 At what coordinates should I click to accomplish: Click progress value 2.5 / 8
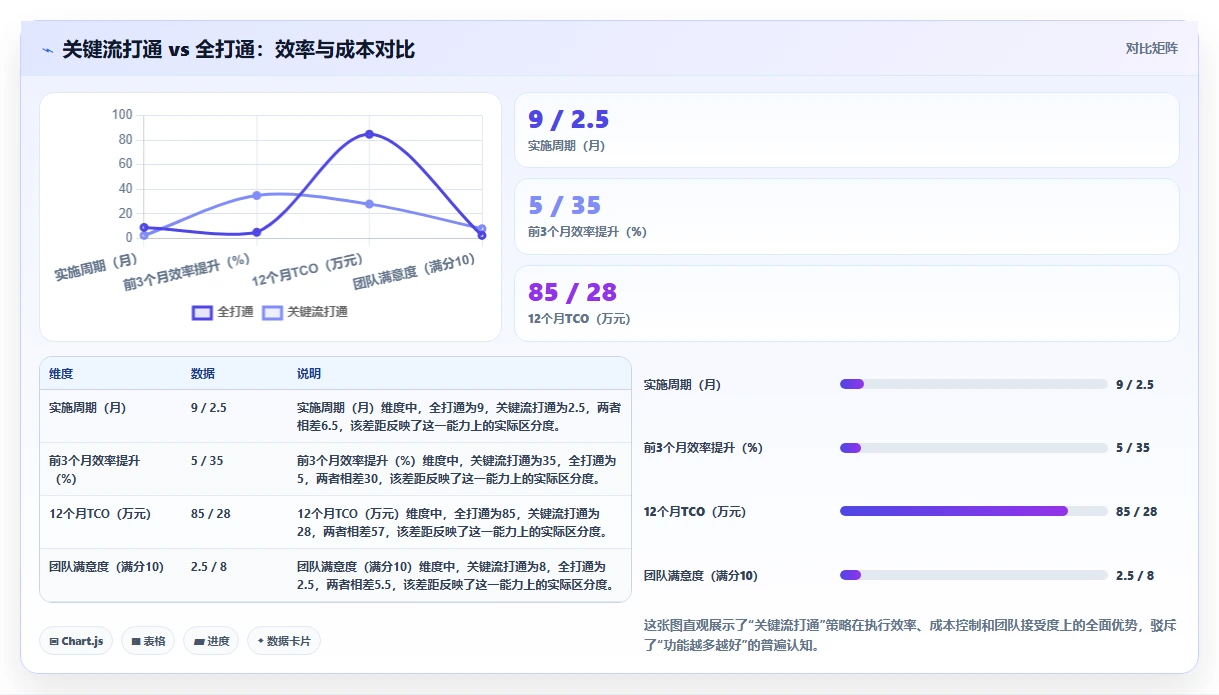pos(1135,576)
